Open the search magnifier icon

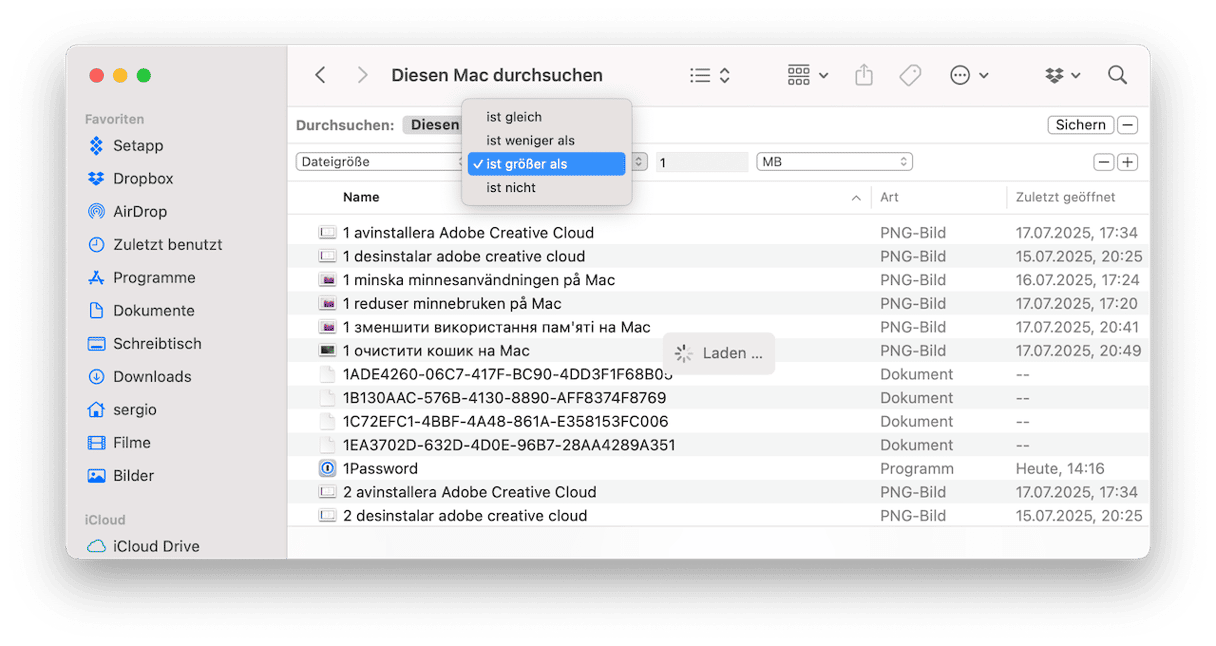pyautogui.click(x=1117, y=75)
